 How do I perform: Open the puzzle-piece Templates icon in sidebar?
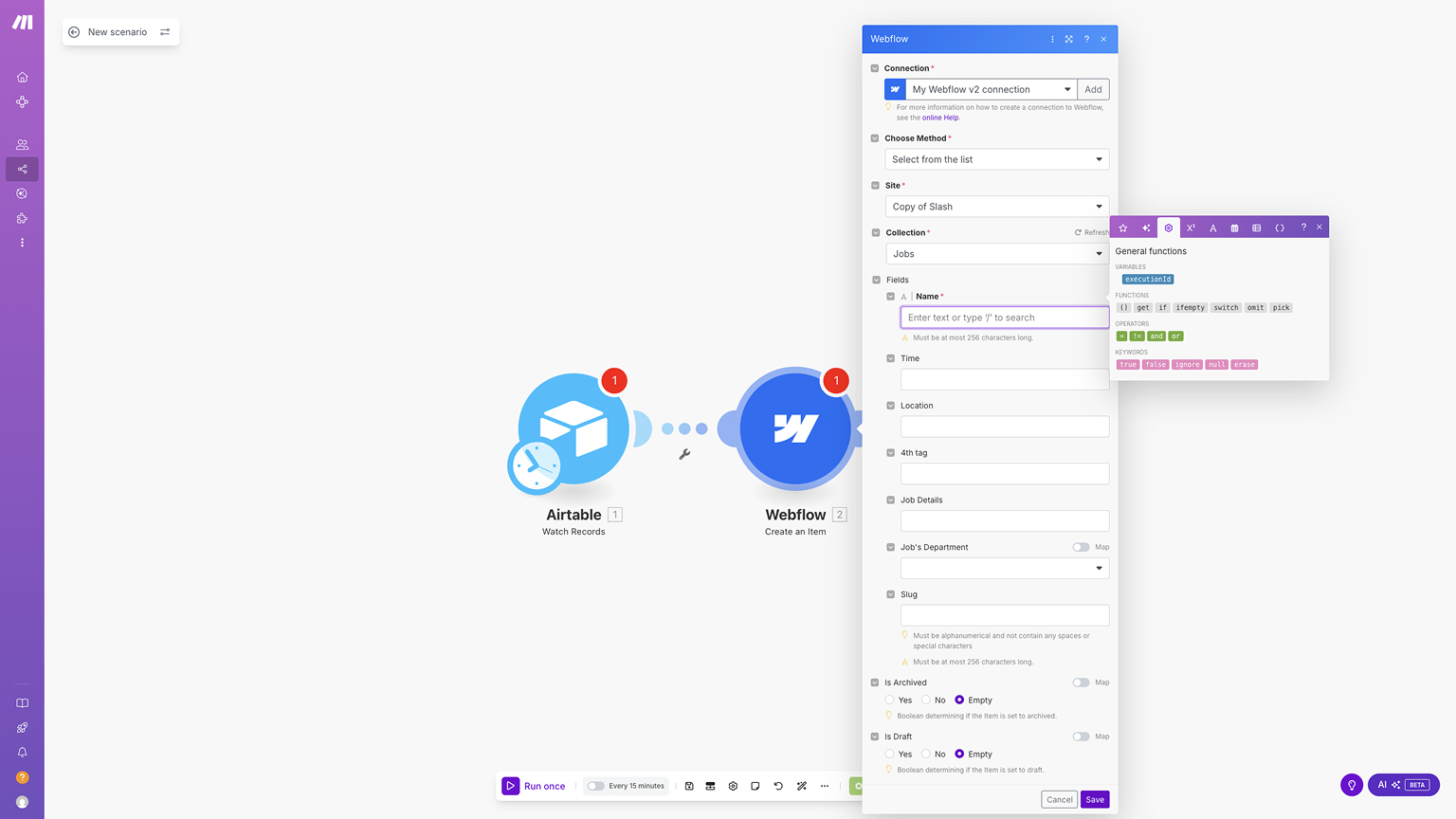[22, 218]
